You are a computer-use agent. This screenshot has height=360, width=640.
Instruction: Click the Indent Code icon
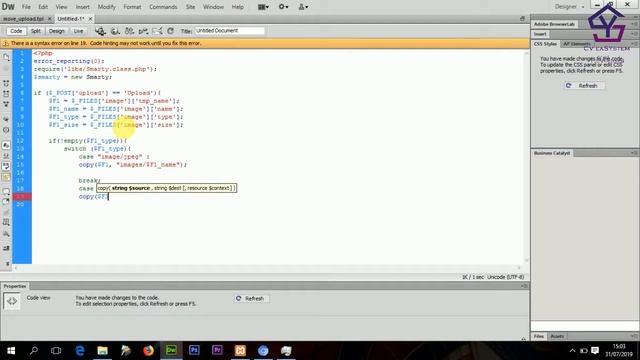pos(6,248)
